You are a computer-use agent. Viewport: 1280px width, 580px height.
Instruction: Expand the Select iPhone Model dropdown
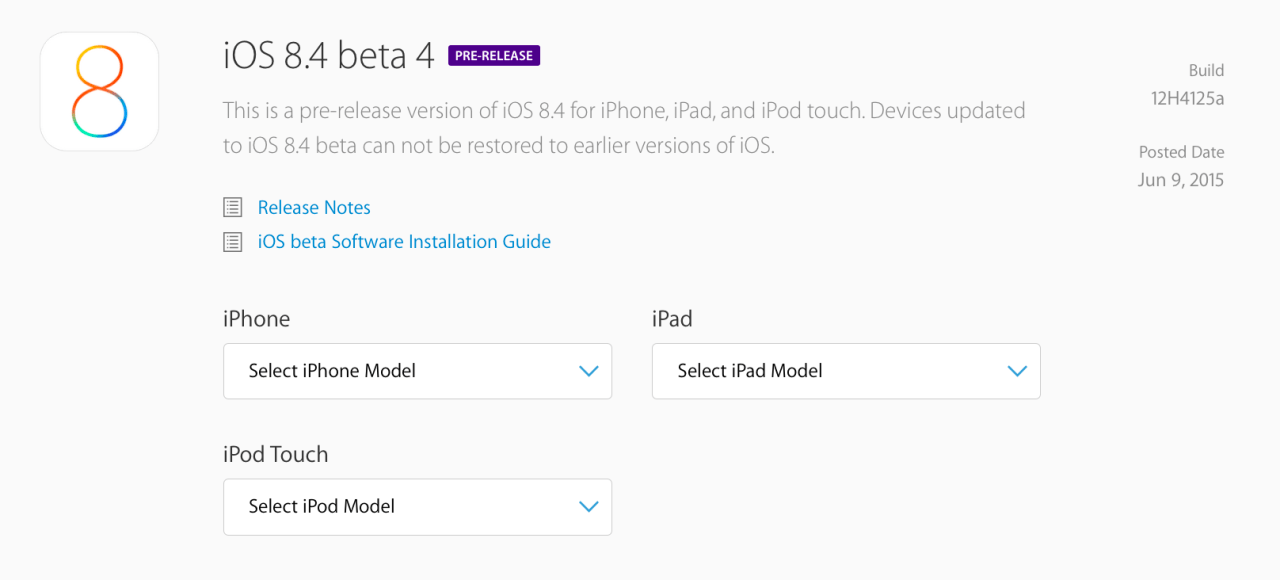click(416, 371)
